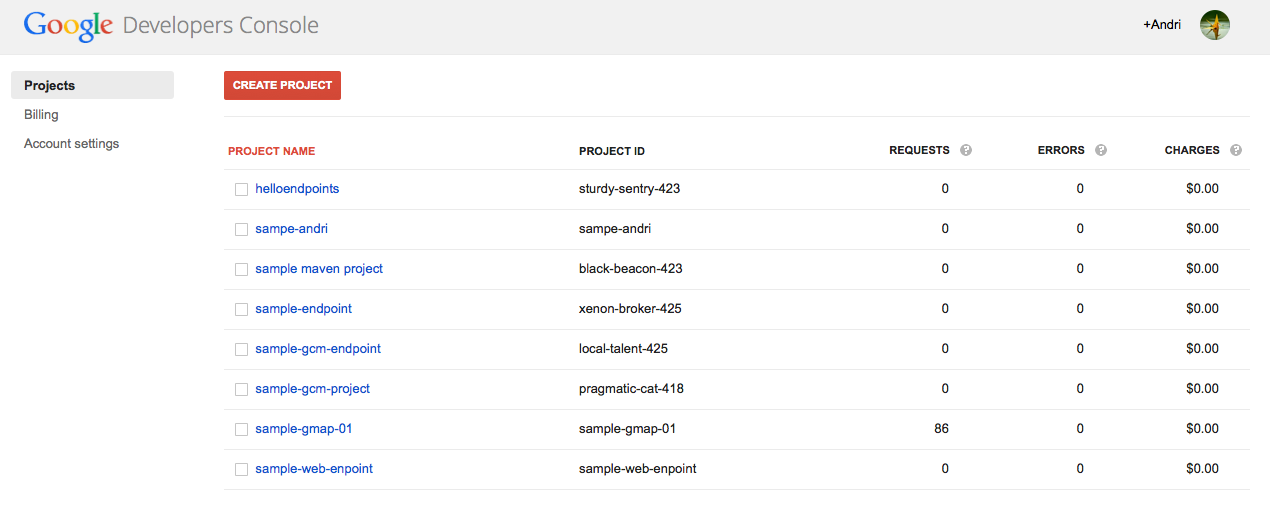
Task: Sort by the PROJECT NAME column header
Action: point(271,151)
